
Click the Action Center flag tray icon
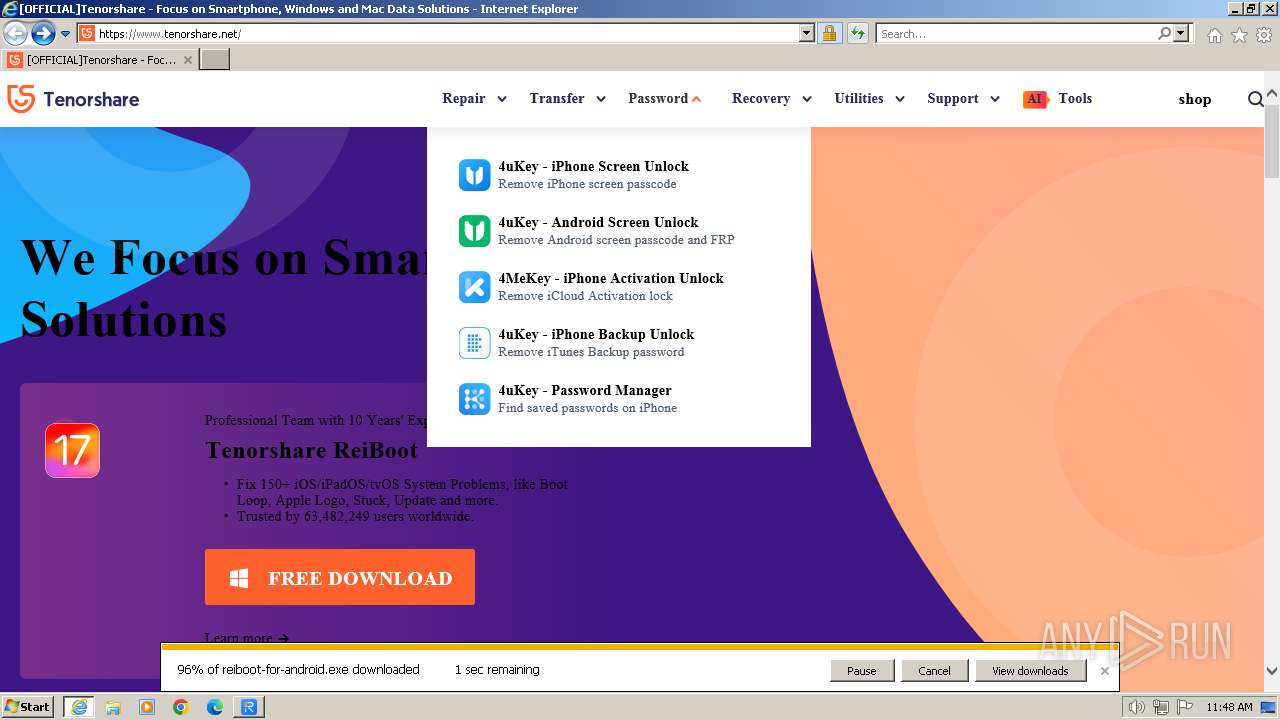[1183, 707]
